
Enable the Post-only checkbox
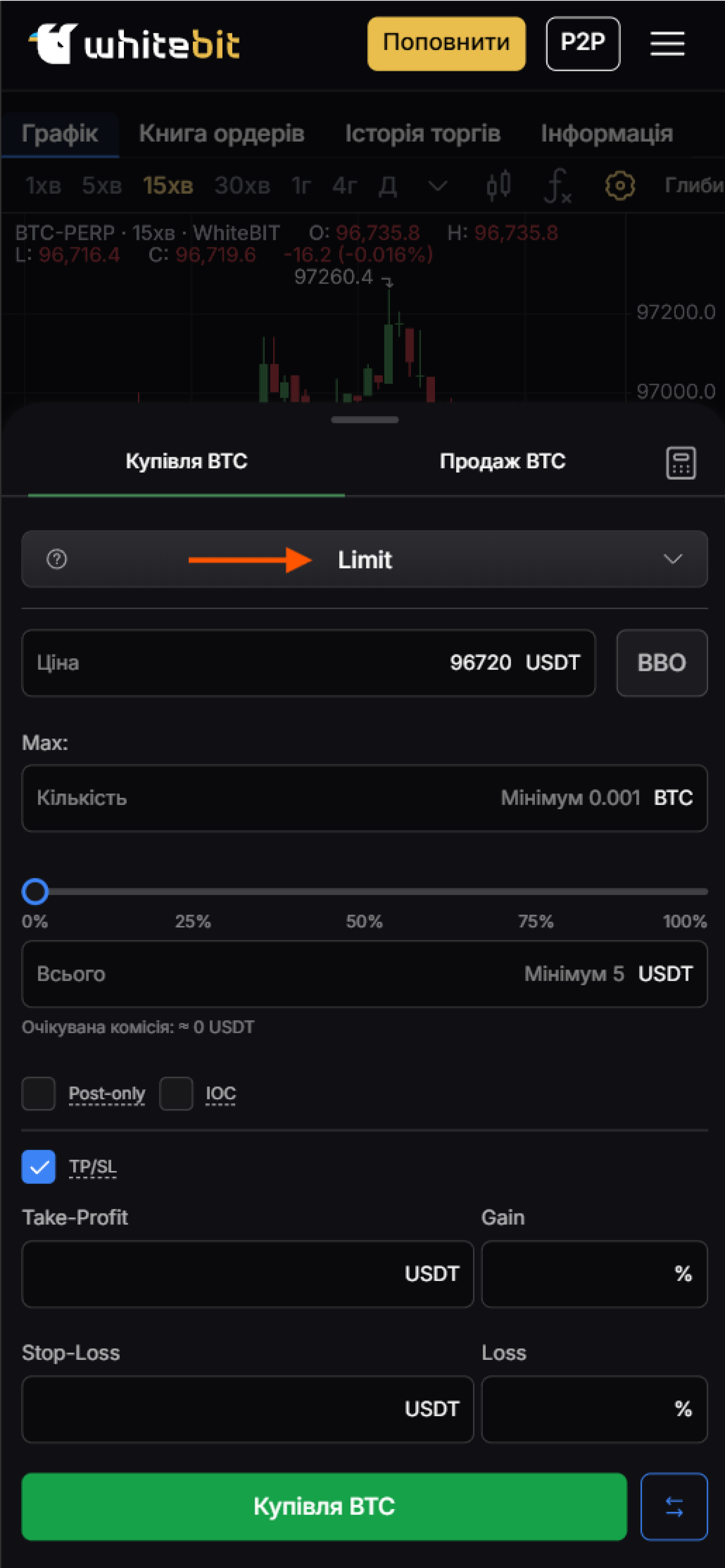click(38, 1093)
